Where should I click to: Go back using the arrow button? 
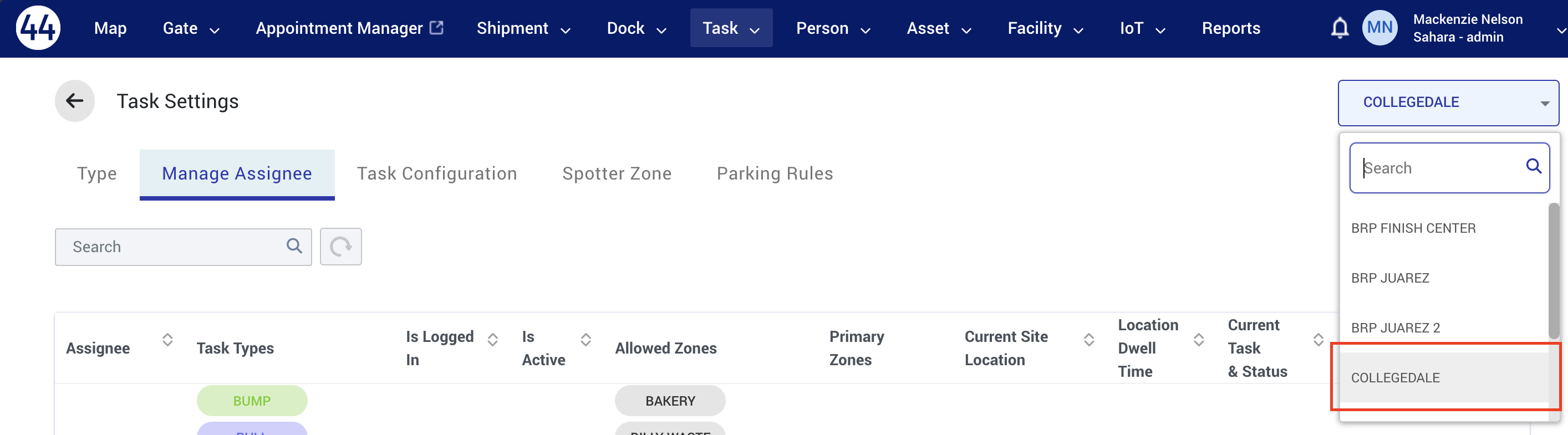click(75, 101)
